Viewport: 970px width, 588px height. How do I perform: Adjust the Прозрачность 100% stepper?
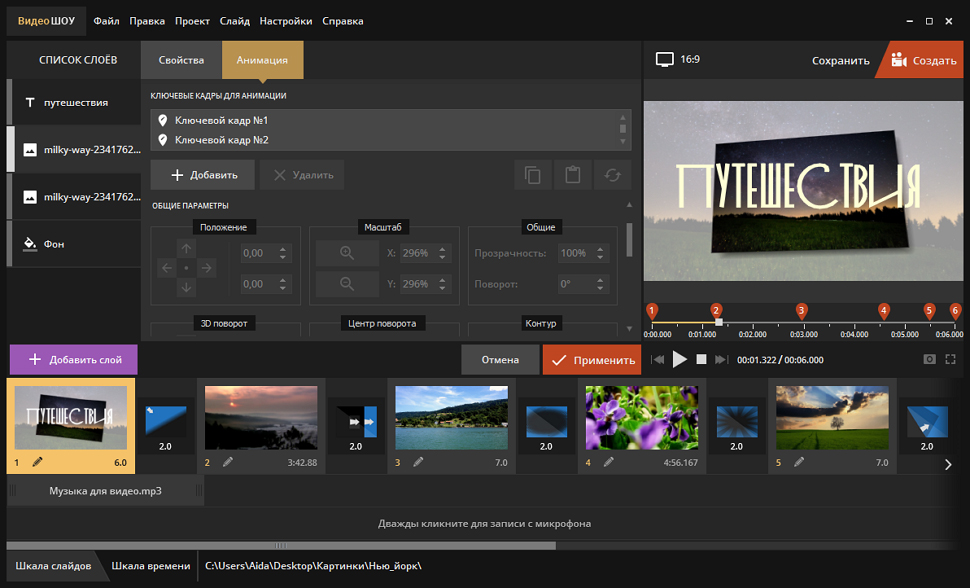600,253
